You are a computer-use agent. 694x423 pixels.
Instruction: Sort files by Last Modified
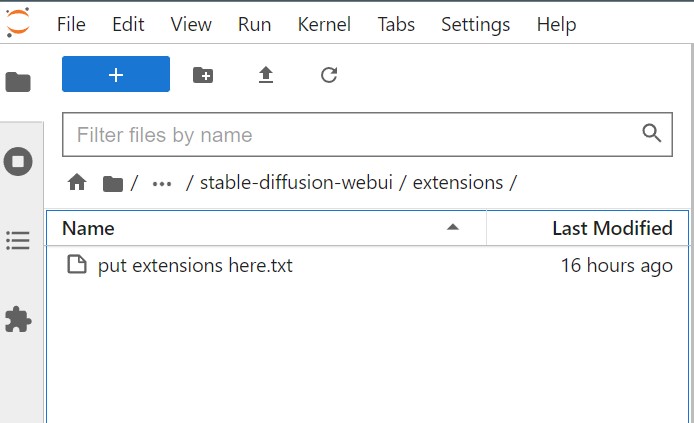click(612, 228)
